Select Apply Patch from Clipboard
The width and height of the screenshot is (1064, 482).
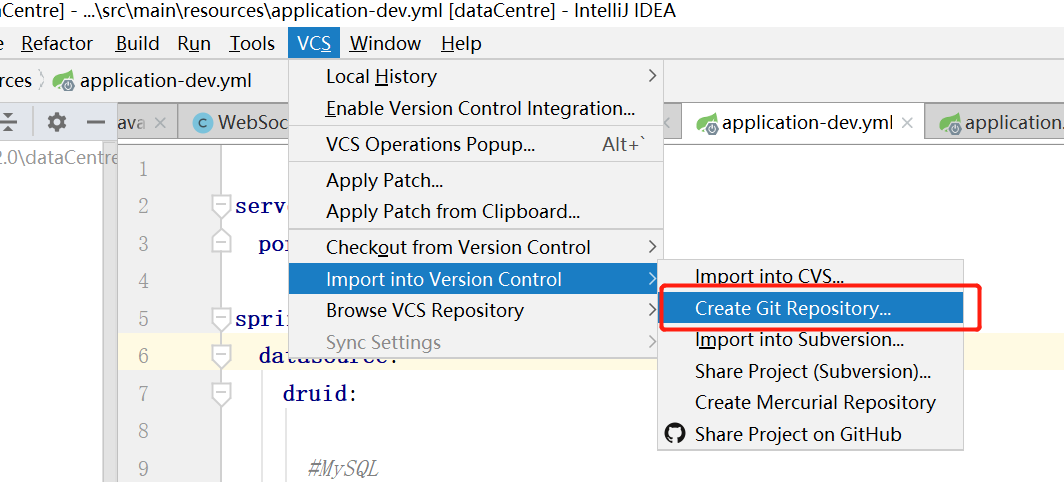476,211
